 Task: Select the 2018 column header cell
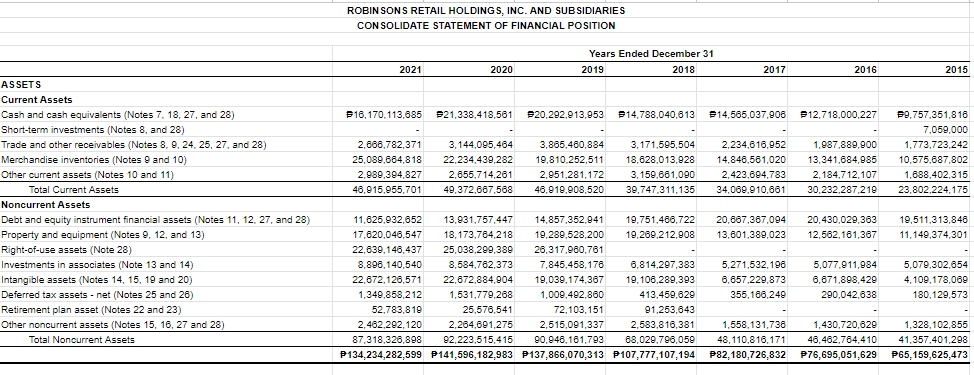tap(651, 70)
